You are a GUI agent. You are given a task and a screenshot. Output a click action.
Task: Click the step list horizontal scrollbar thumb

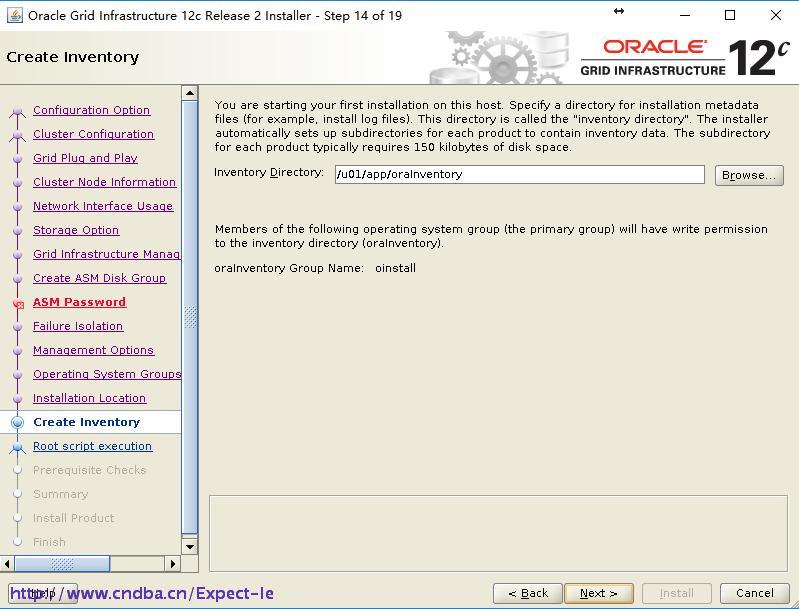[x=62, y=564]
